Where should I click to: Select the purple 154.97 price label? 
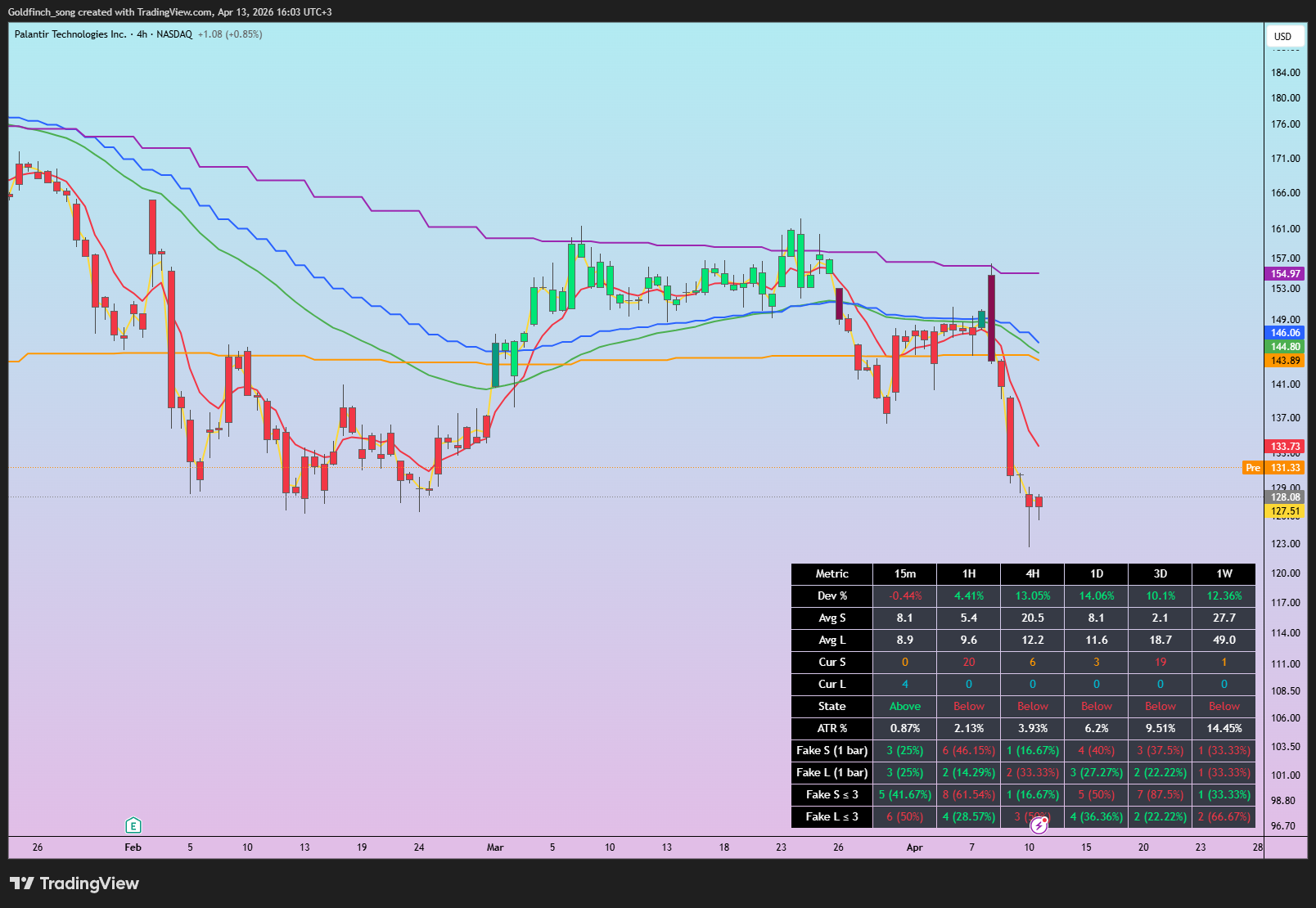click(x=1285, y=274)
